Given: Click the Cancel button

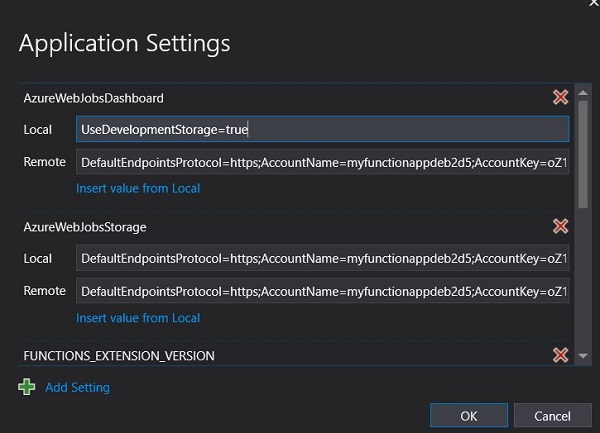Looking at the screenshot, I should pyautogui.click(x=552, y=415).
